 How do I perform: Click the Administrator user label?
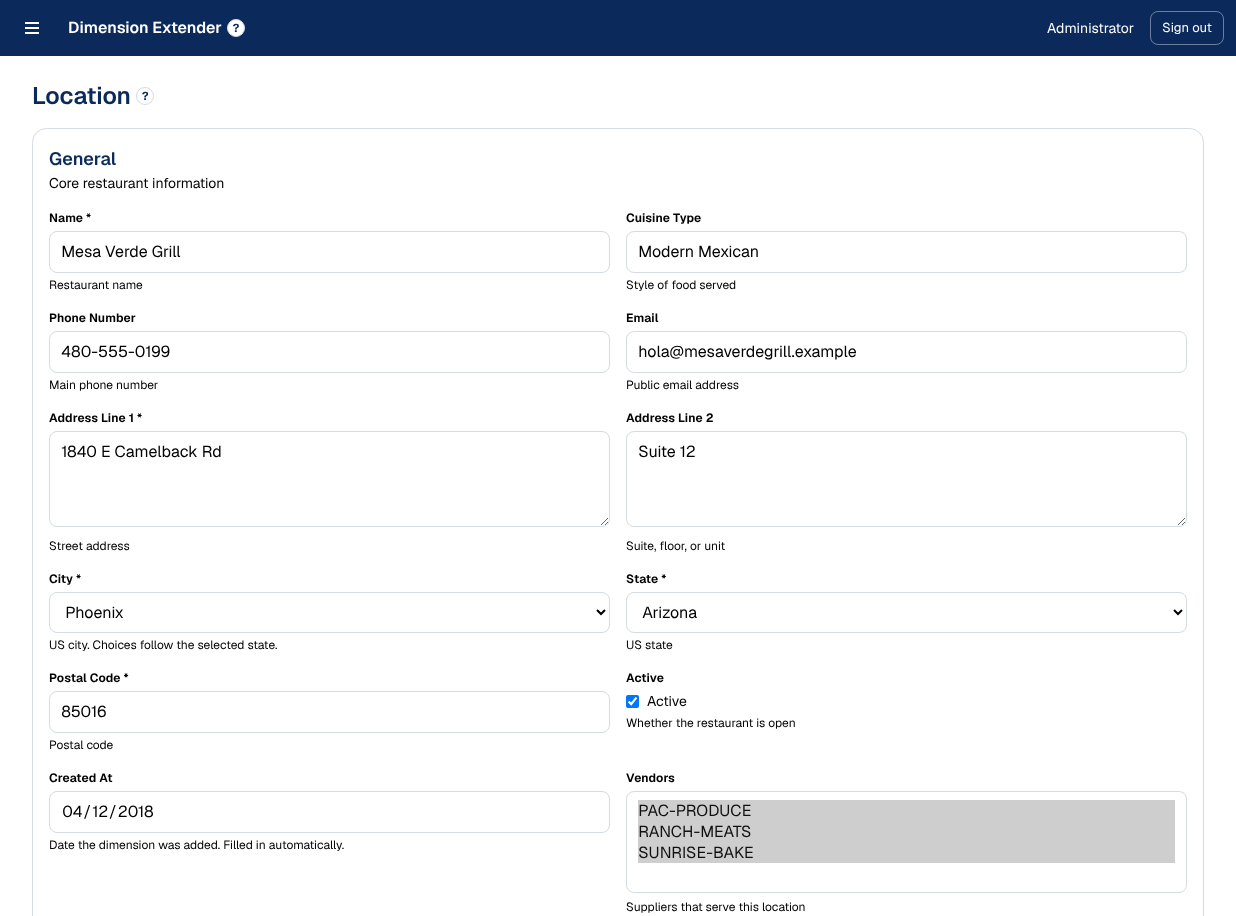pyautogui.click(x=1090, y=28)
